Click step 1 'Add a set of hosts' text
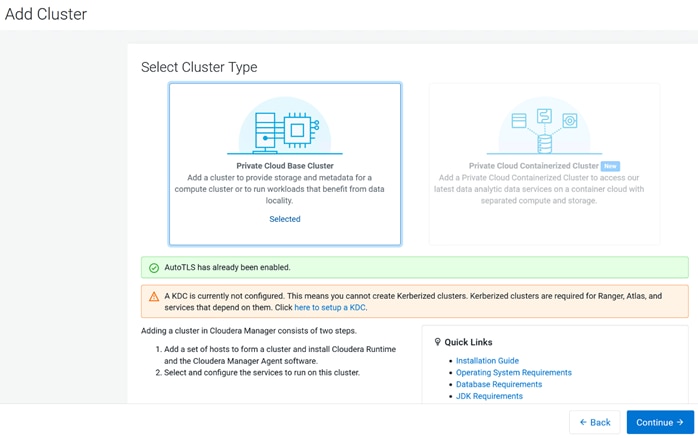Screen dimensions: 698x438 tap(280, 355)
